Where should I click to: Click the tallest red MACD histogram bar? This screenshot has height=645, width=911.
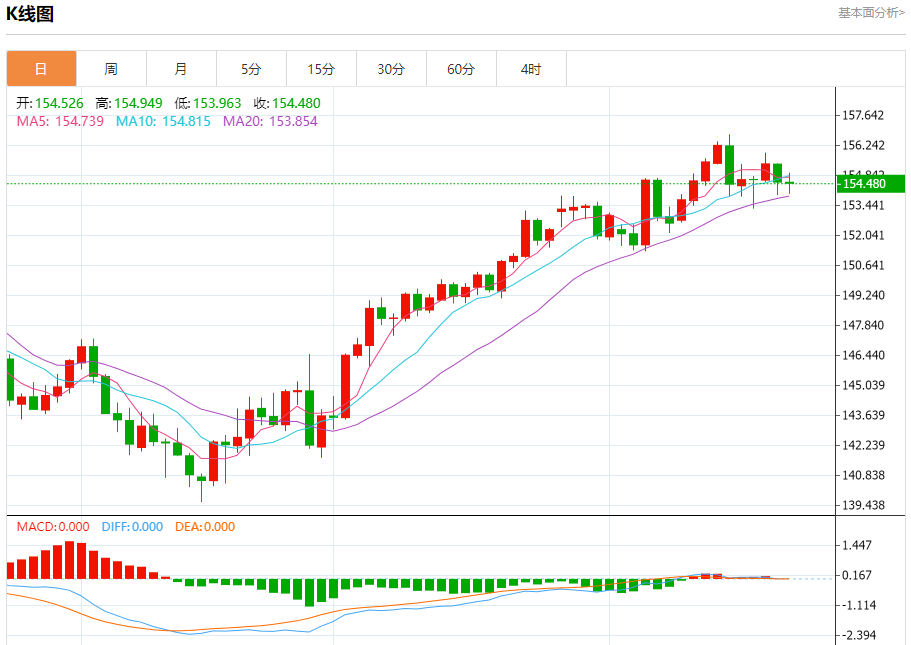[69, 560]
